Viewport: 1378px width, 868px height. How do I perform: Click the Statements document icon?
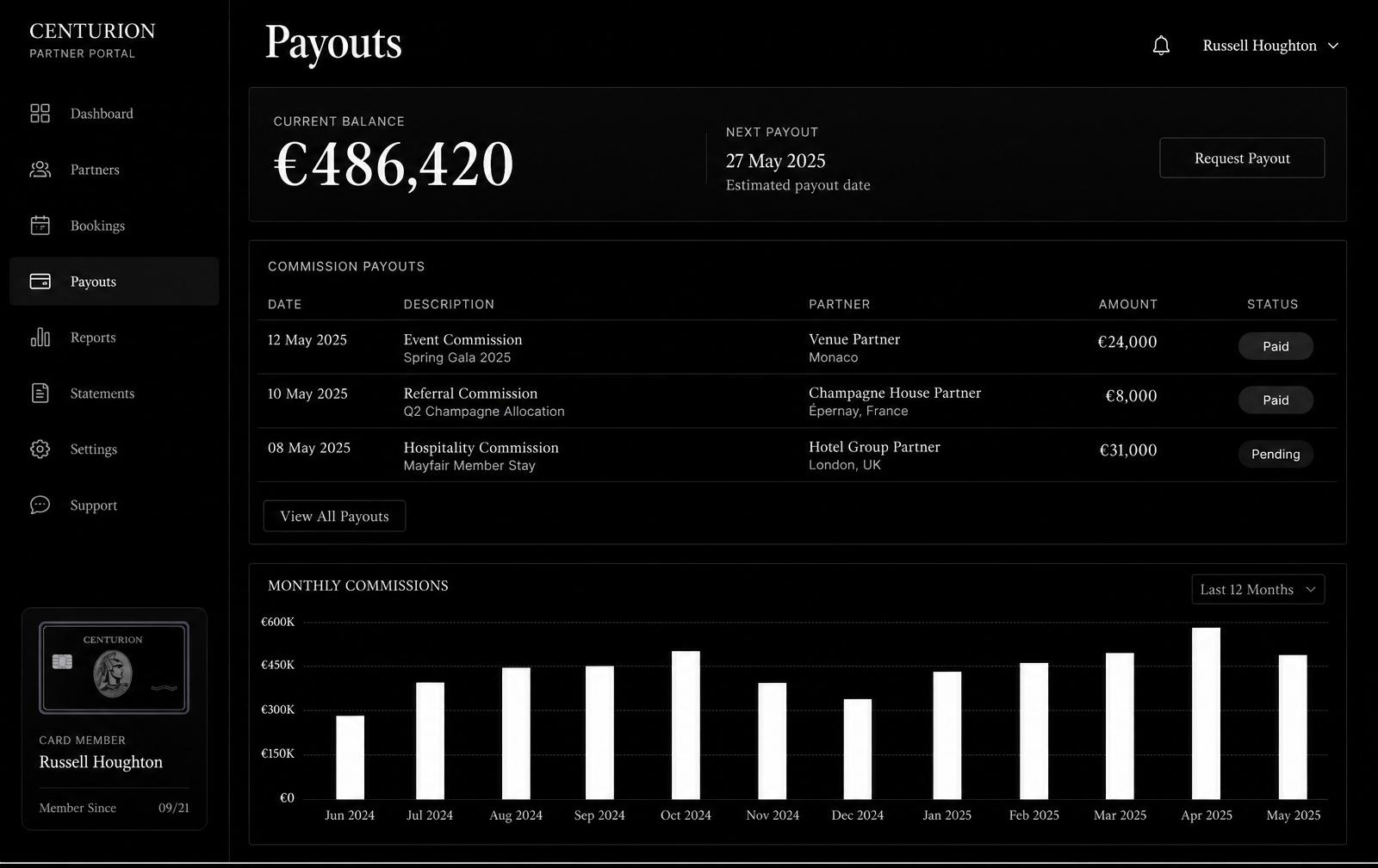point(40,393)
